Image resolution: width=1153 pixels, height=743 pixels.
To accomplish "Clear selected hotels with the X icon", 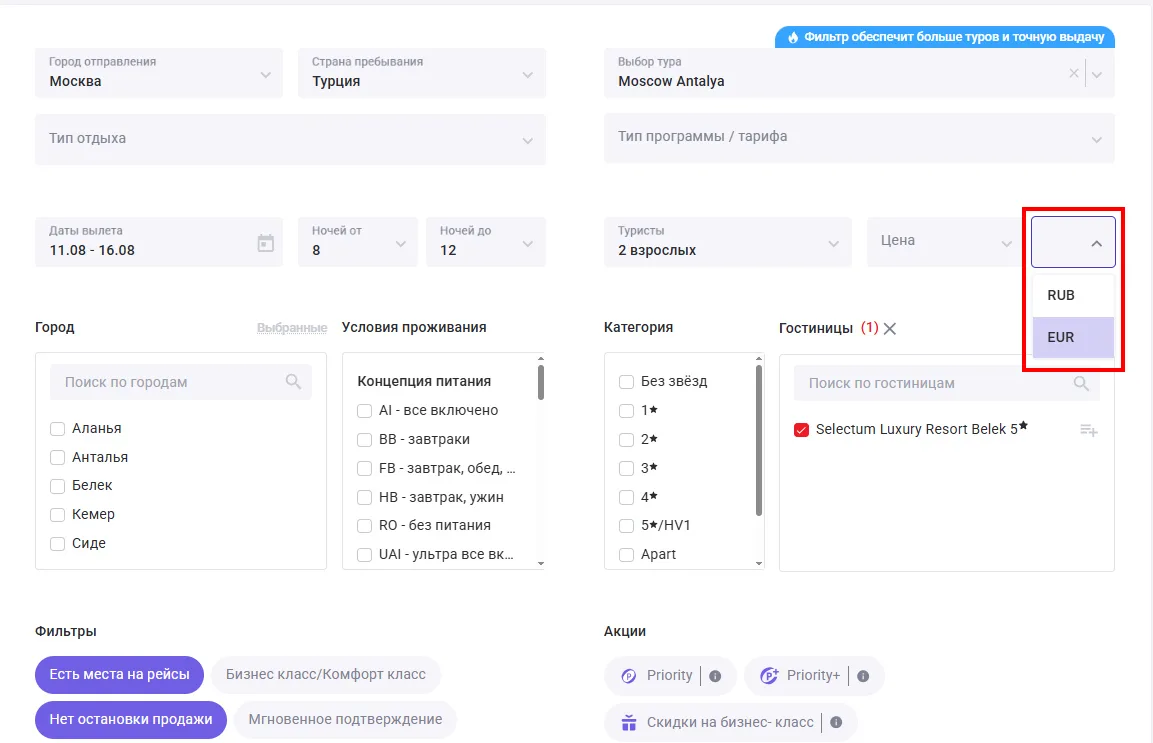I will click(x=890, y=328).
